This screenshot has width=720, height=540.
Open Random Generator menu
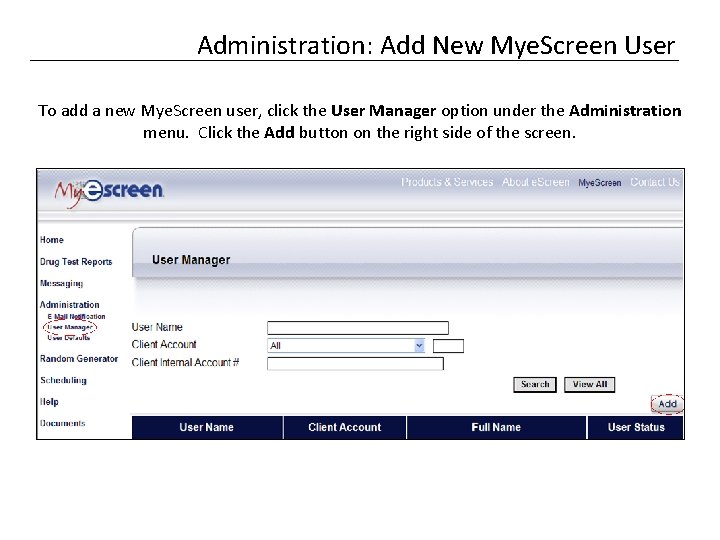79,359
